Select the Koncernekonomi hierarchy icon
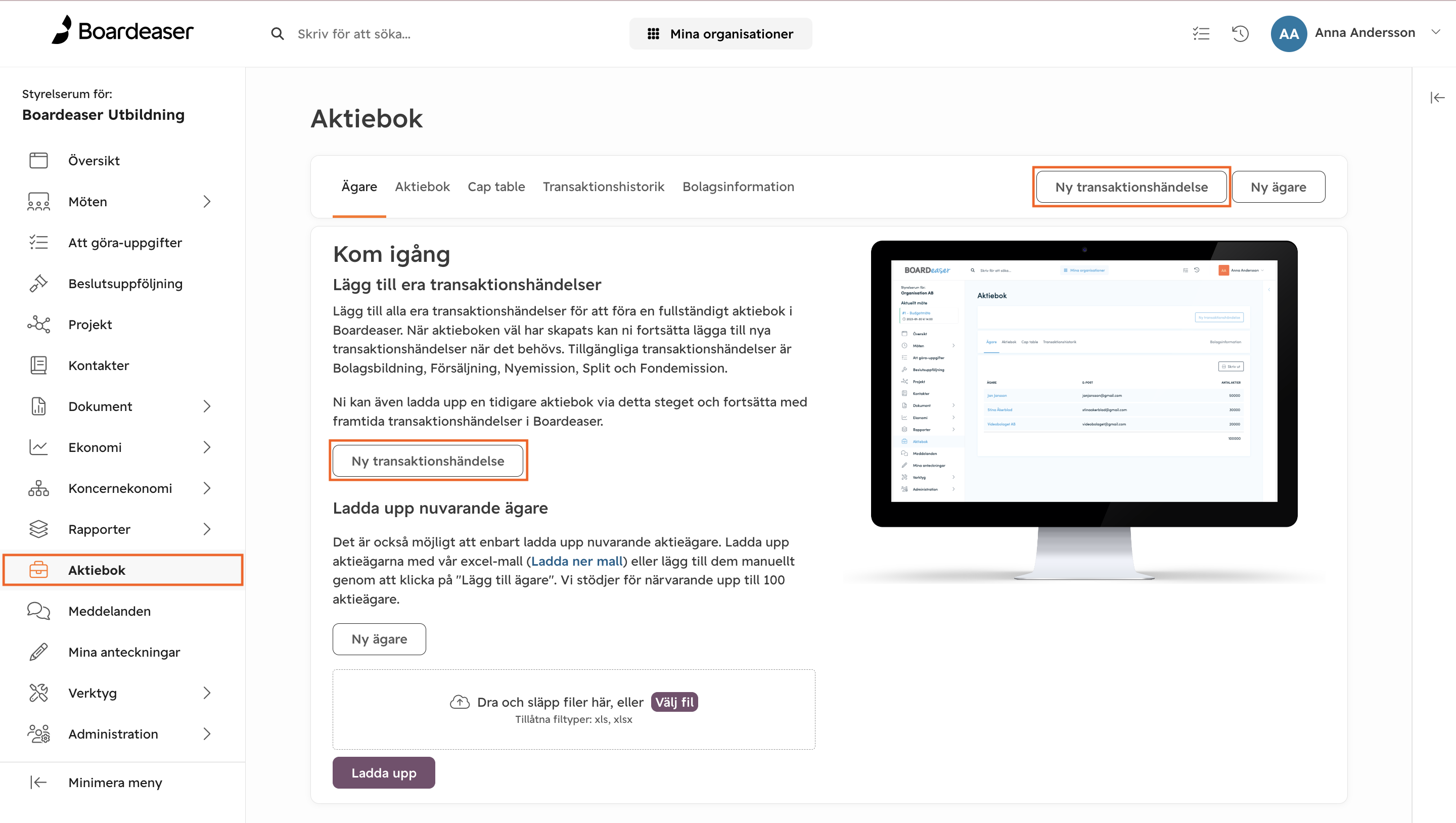Viewport: 1456px width, 823px height. pos(38,488)
